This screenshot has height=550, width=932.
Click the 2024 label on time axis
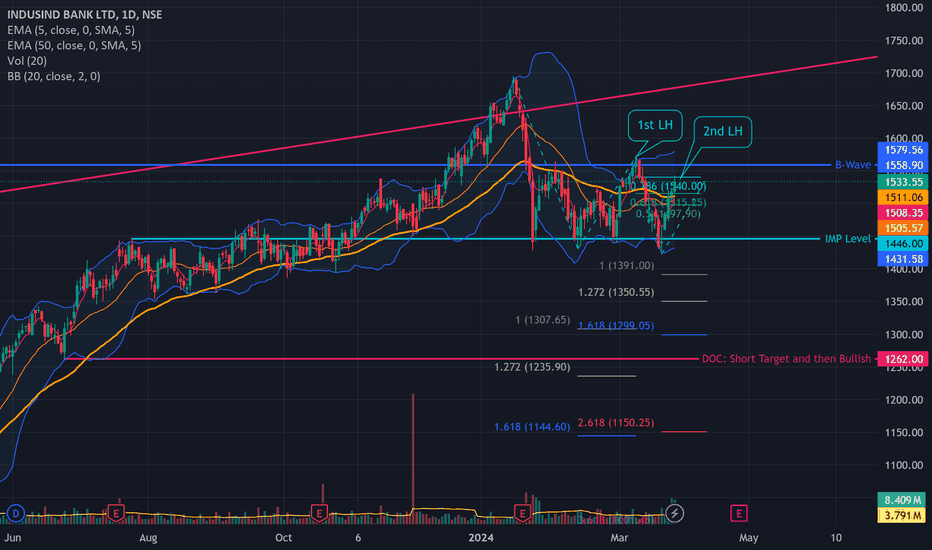(x=481, y=538)
